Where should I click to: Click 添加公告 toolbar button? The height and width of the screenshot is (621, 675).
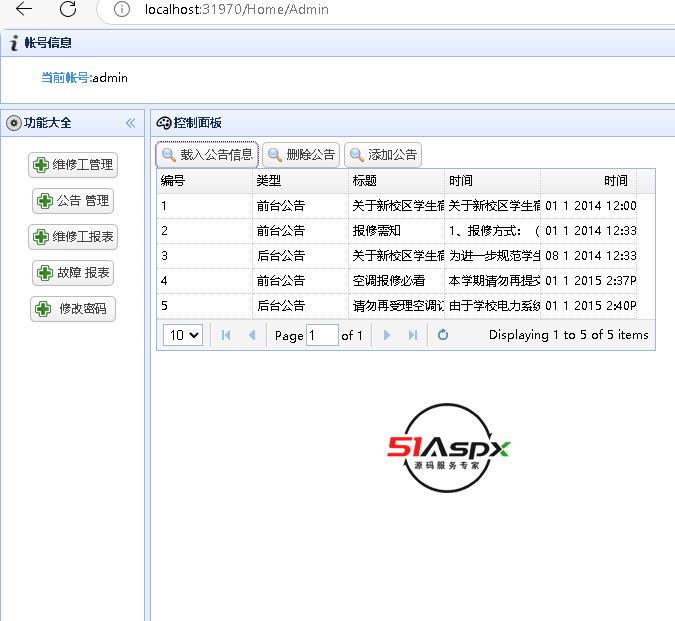(x=383, y=154)
